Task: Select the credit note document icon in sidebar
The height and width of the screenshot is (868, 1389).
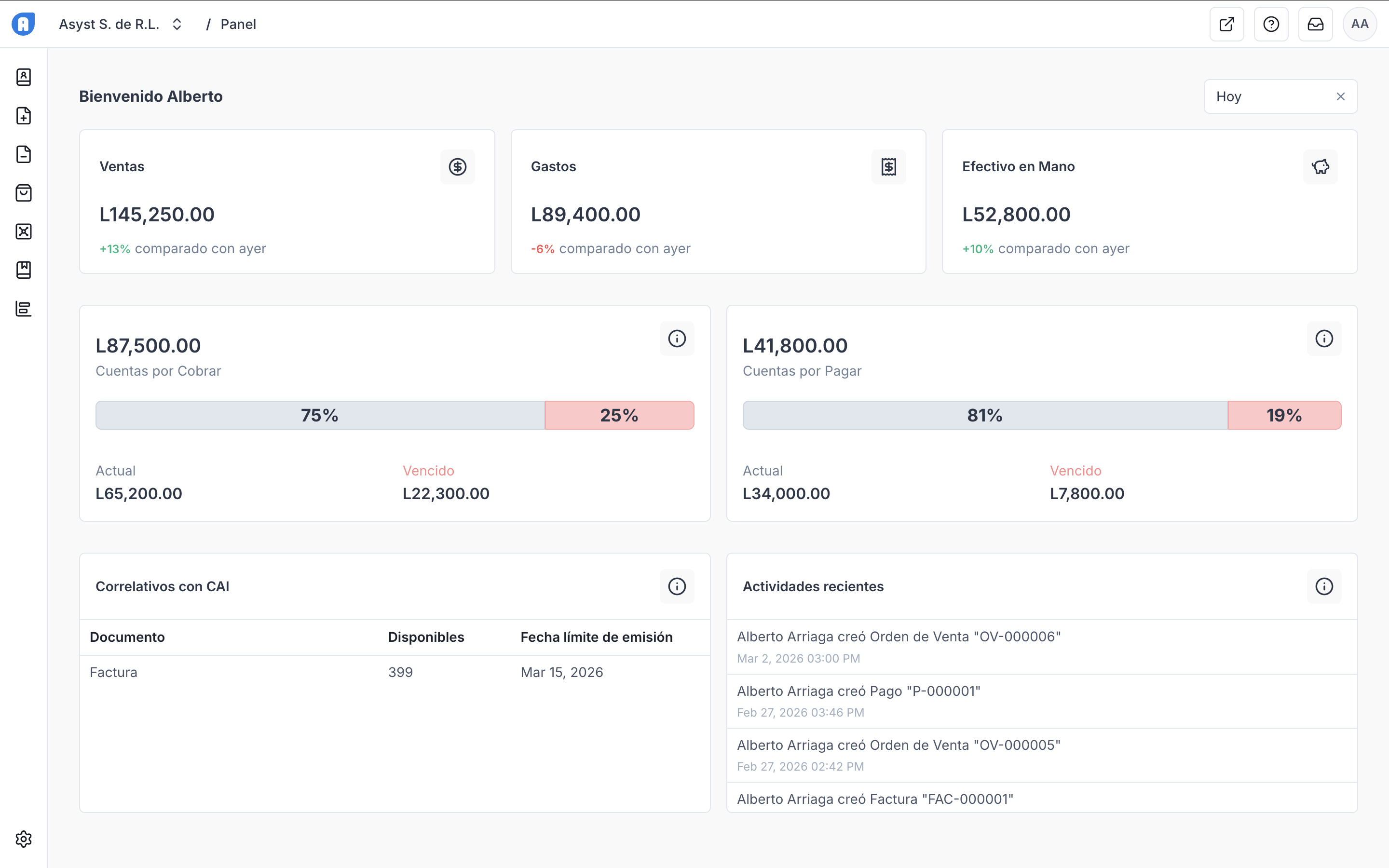Action: pyautogui.click(x=24, y=154)
